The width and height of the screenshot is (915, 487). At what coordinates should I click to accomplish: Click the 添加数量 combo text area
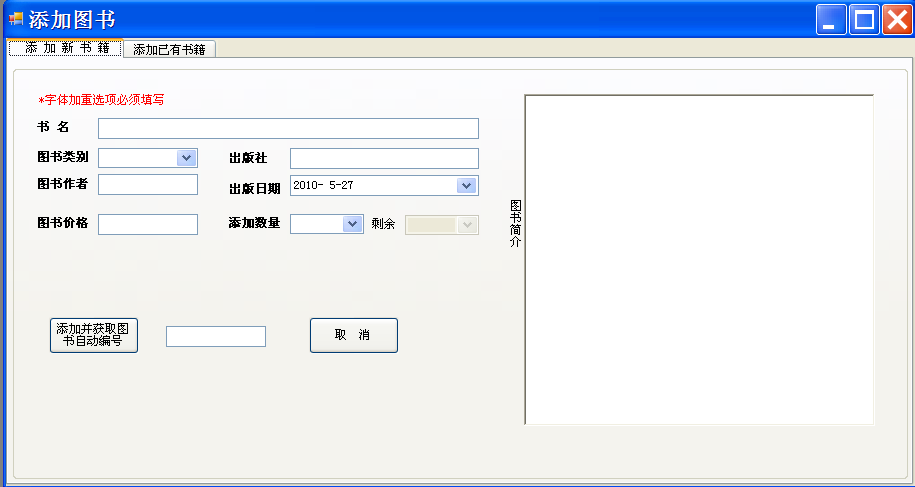pos(317,224)
